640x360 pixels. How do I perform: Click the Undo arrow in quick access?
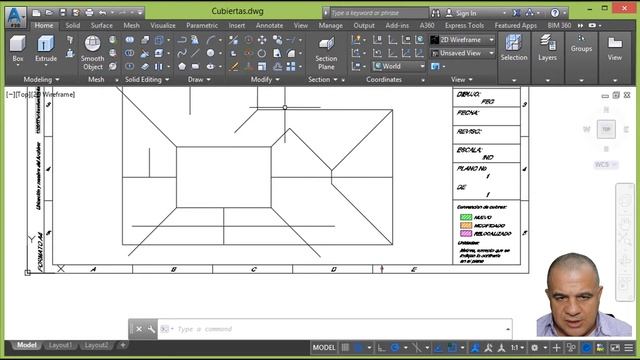pyautogui.click(x=102, y=13)
